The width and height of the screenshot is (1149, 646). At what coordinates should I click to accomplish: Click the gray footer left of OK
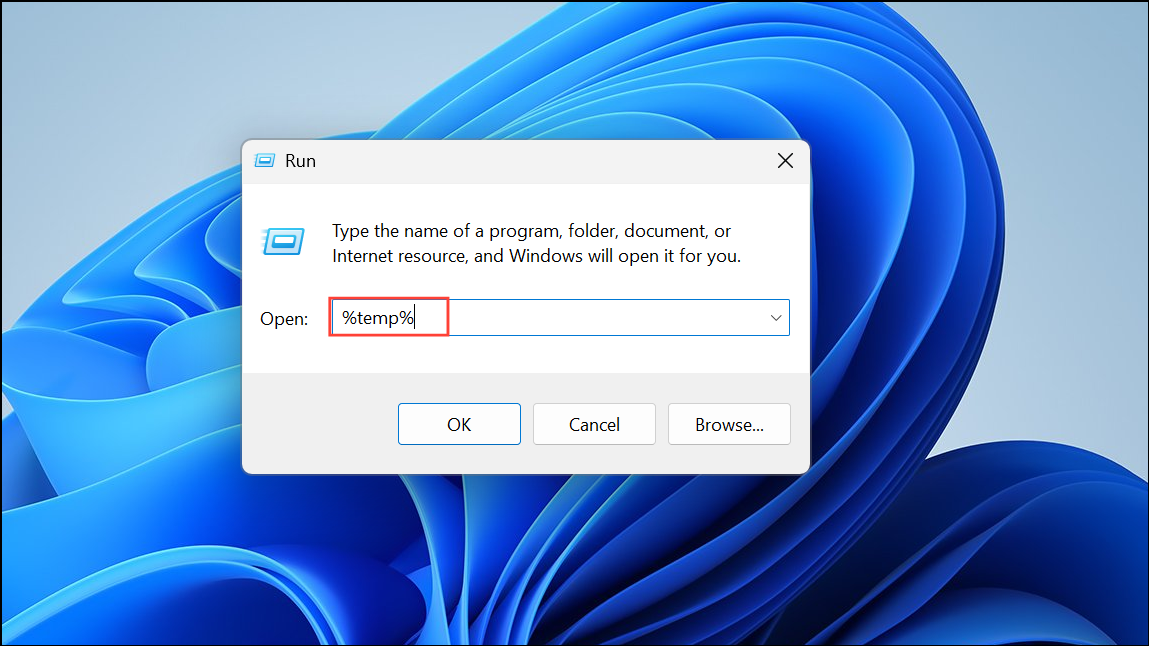tap(320, 423)
